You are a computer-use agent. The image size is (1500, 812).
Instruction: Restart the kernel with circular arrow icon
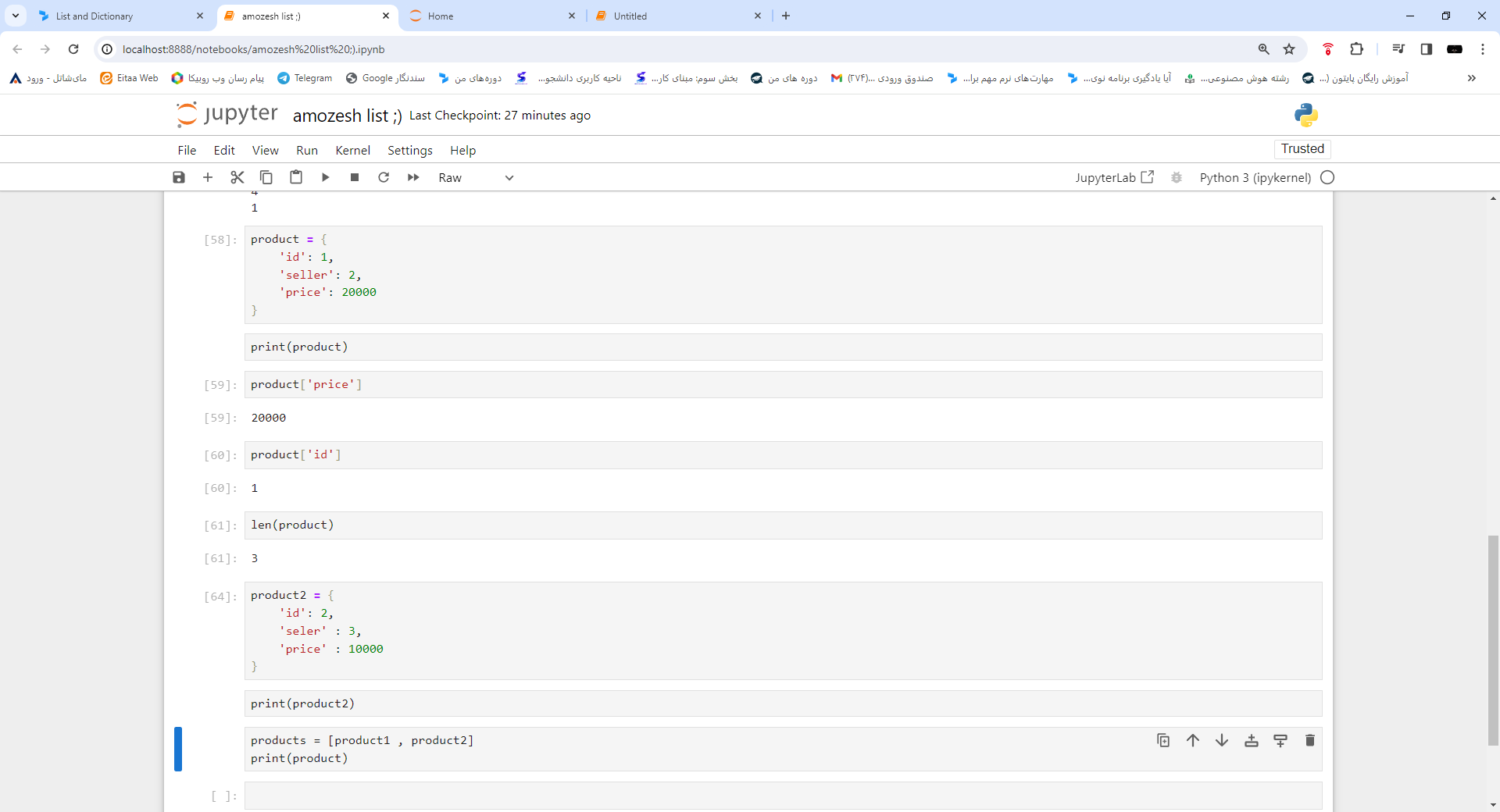click(x=384, y=177)
